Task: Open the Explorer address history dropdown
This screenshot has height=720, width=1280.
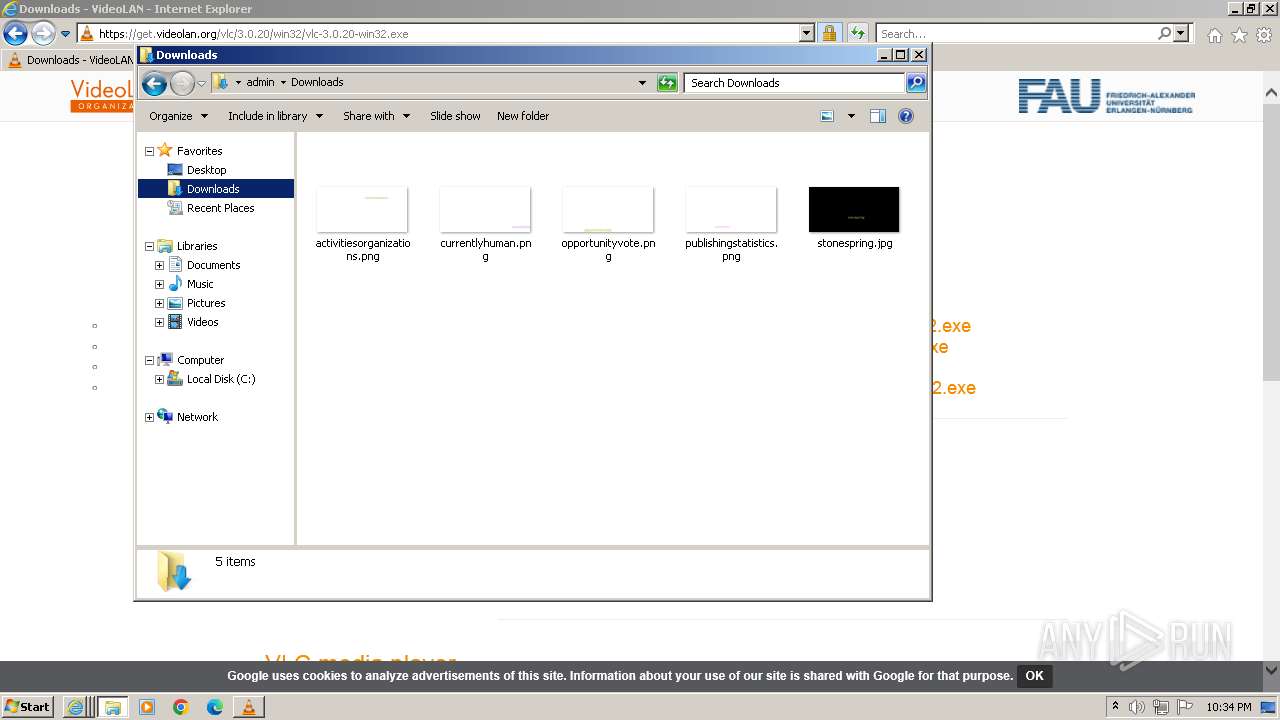Action: [642, 83]
